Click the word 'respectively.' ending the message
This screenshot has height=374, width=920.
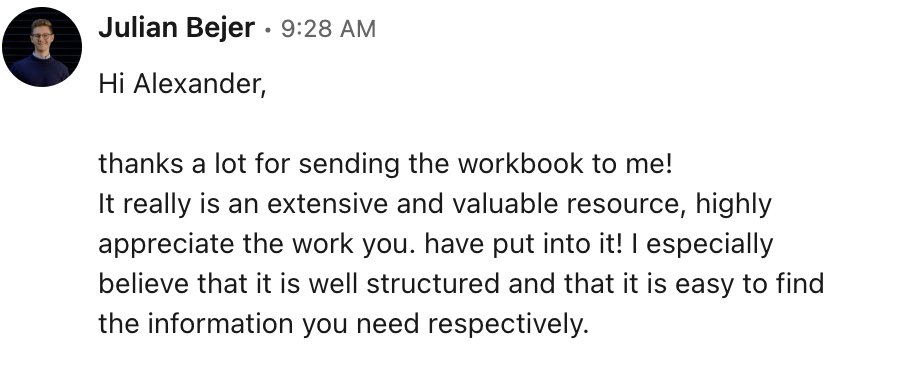pos(508,325)
